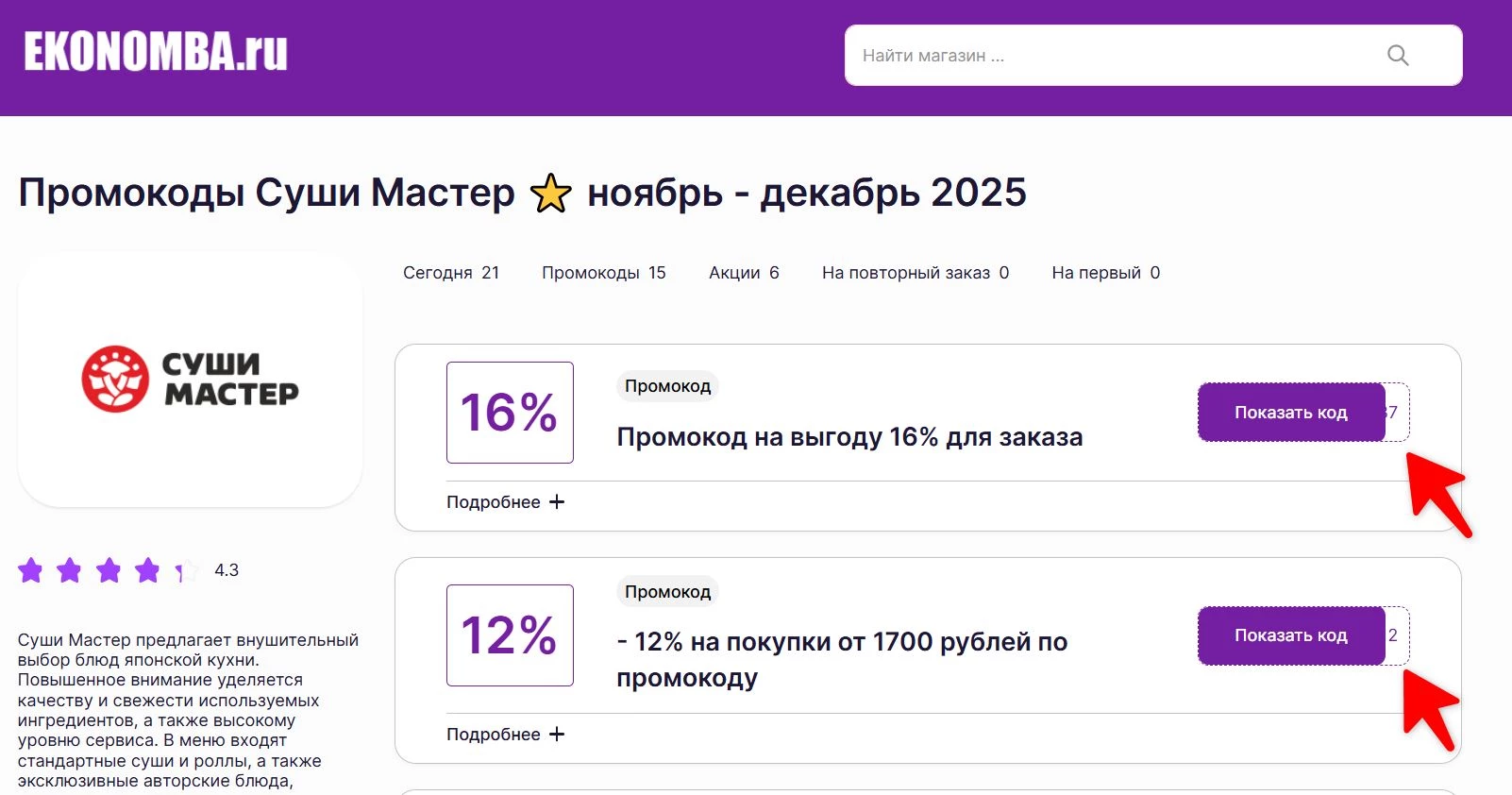Viewport: 1512px width, 795px height.
Task: Select the 'На повторный заказ 0' tab
Action: 916,273
